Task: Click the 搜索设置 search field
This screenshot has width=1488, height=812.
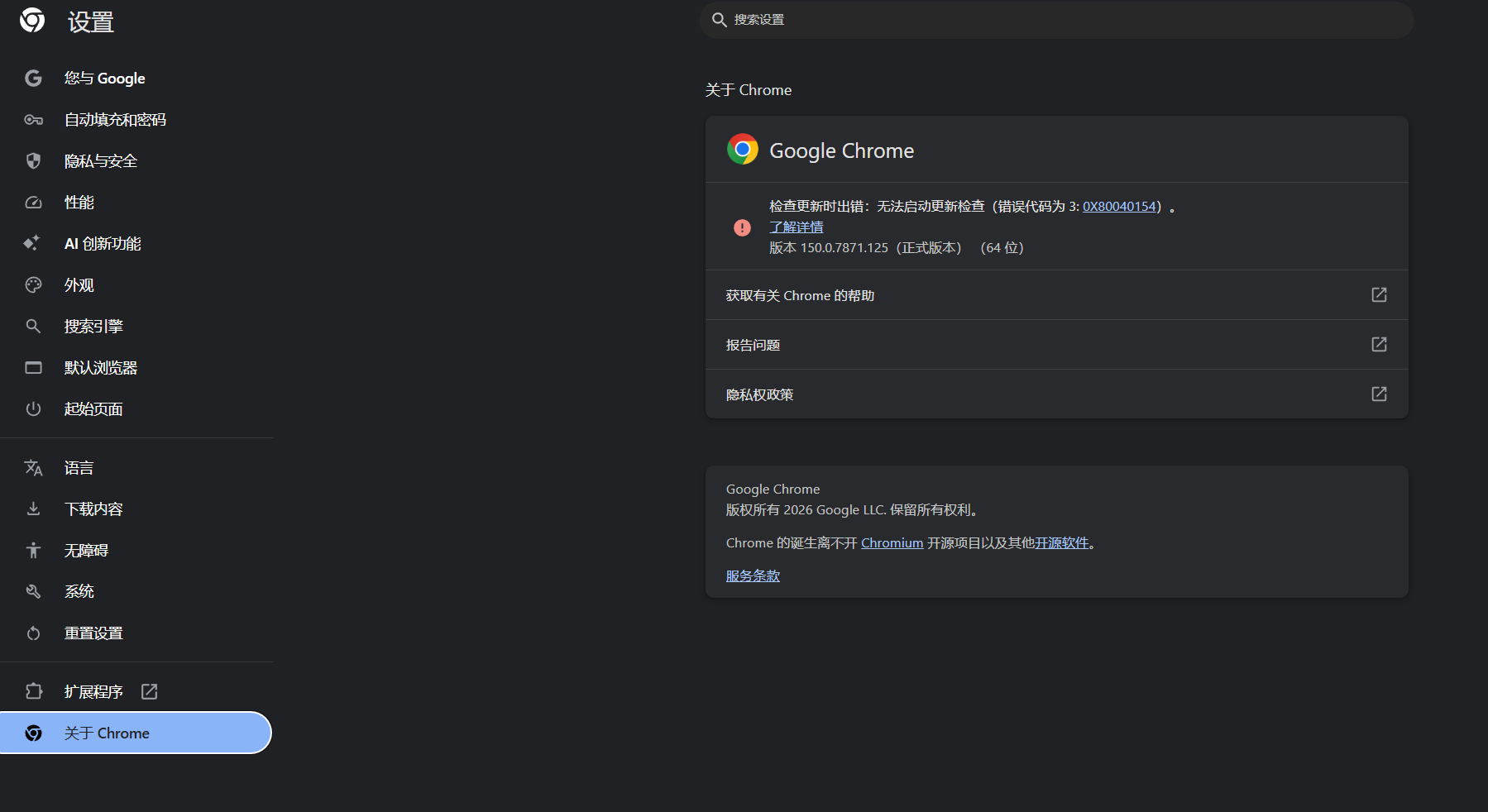Action: click(x=1056, y=20)
